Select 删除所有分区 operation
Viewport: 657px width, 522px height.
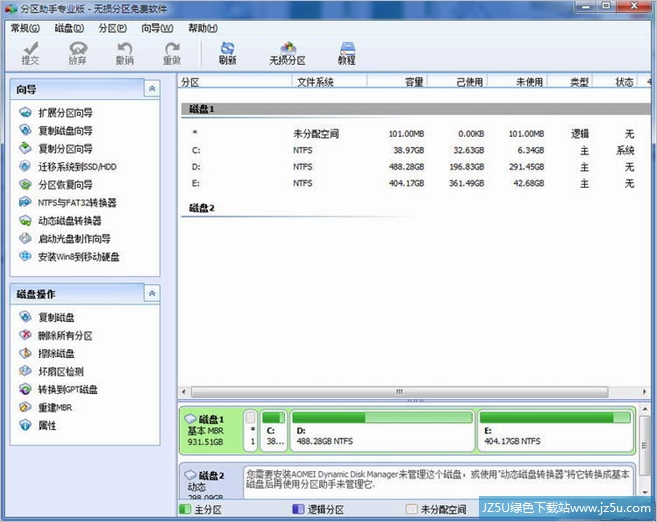point(56,335)
